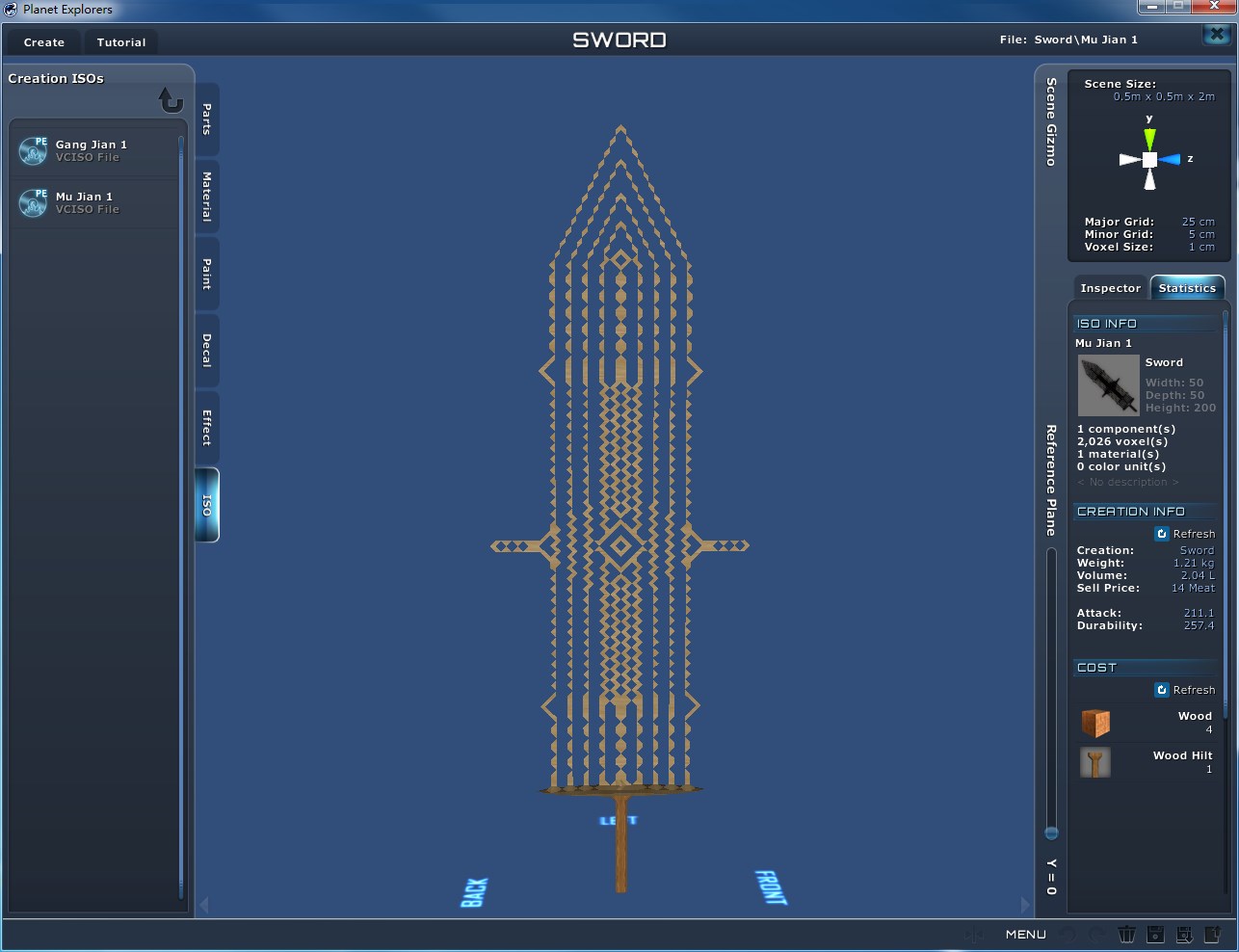Click the 'Y = 0' reference plane value
Viewport: 1239px width, 952px height.
pyautogui.click(x=1051, y=877)
